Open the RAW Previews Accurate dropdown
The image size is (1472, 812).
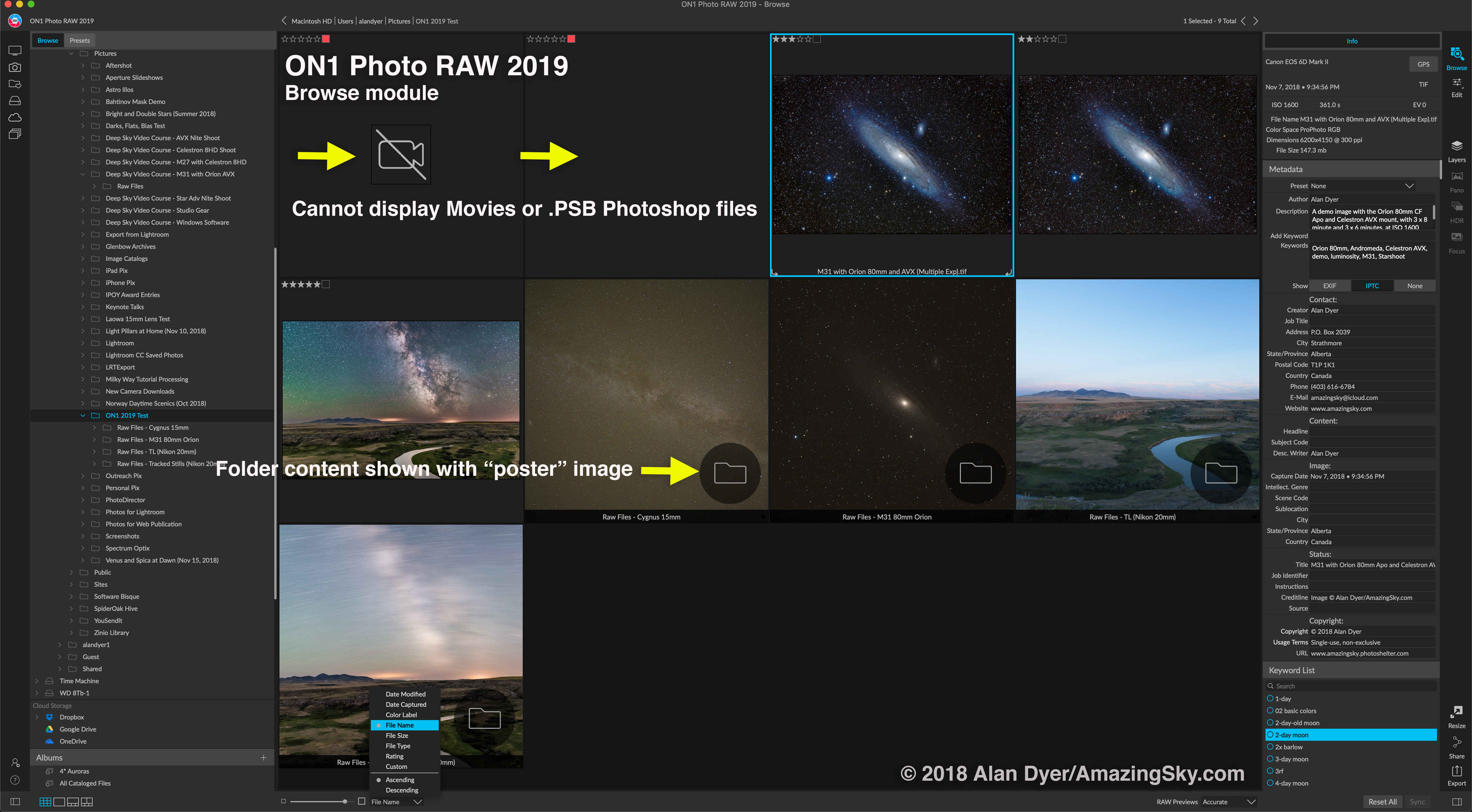point(1228,802)
